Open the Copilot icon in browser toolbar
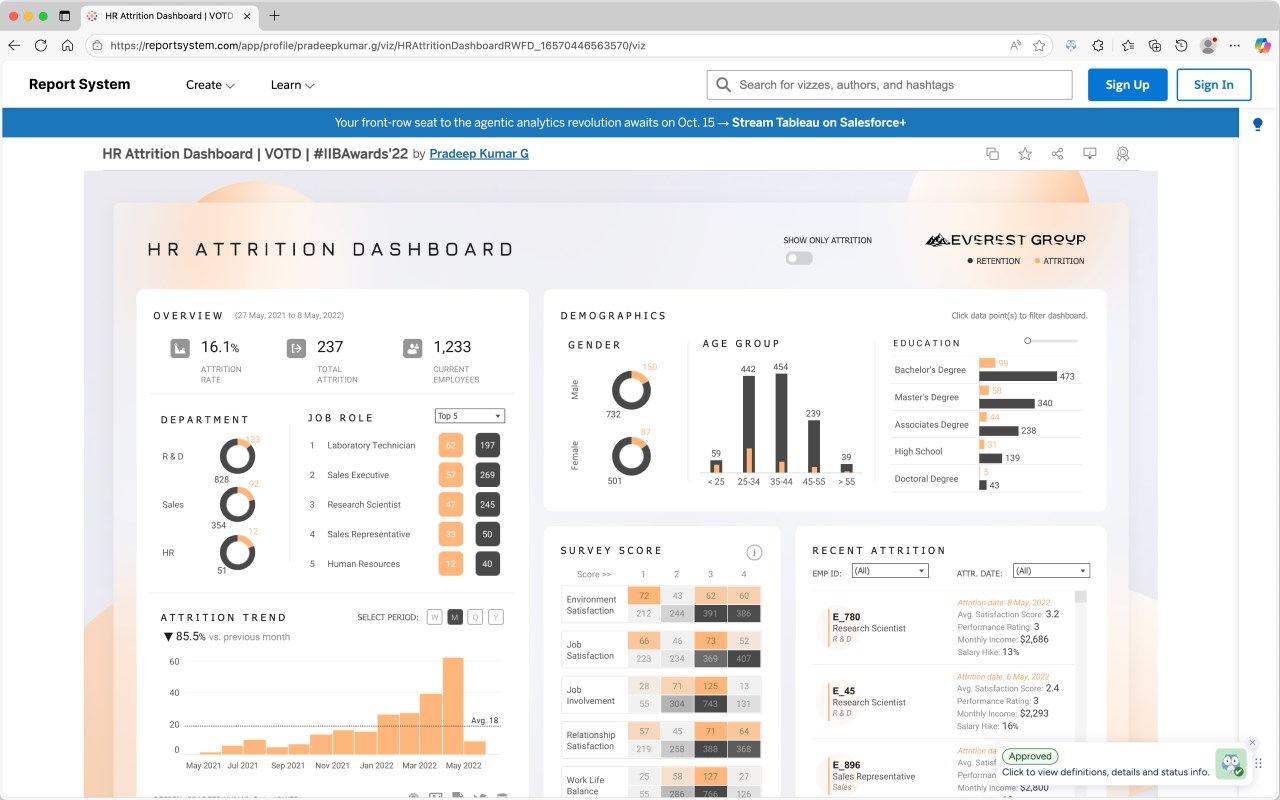The height and width of the screenshot is (800, 1280). coord(1263,45)
